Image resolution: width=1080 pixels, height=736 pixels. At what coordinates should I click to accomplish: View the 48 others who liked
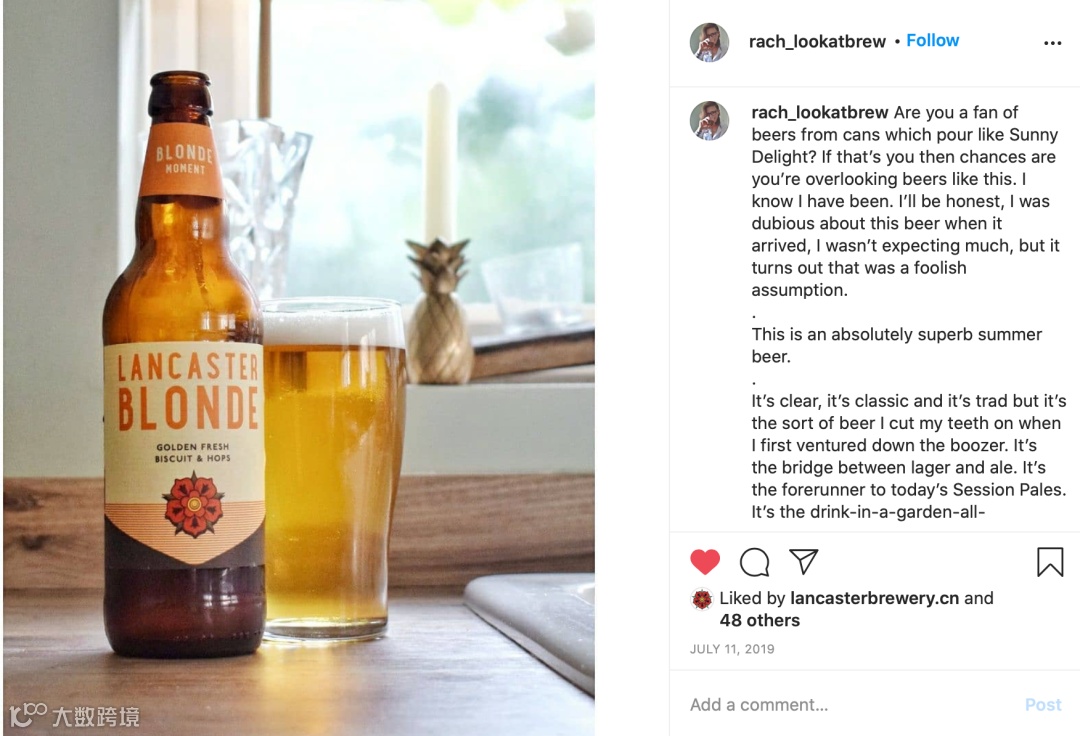pyautogui.click(x=760, y=620)
